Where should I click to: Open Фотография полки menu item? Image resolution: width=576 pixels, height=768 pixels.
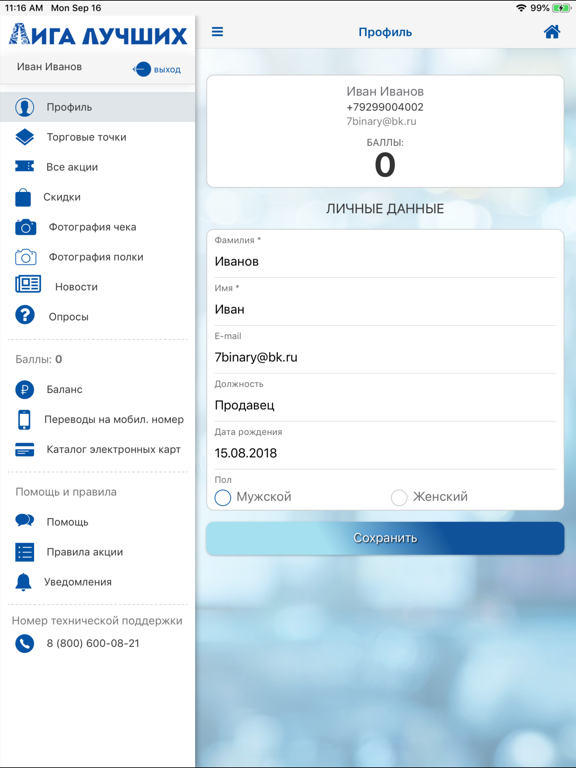point(97,257)
